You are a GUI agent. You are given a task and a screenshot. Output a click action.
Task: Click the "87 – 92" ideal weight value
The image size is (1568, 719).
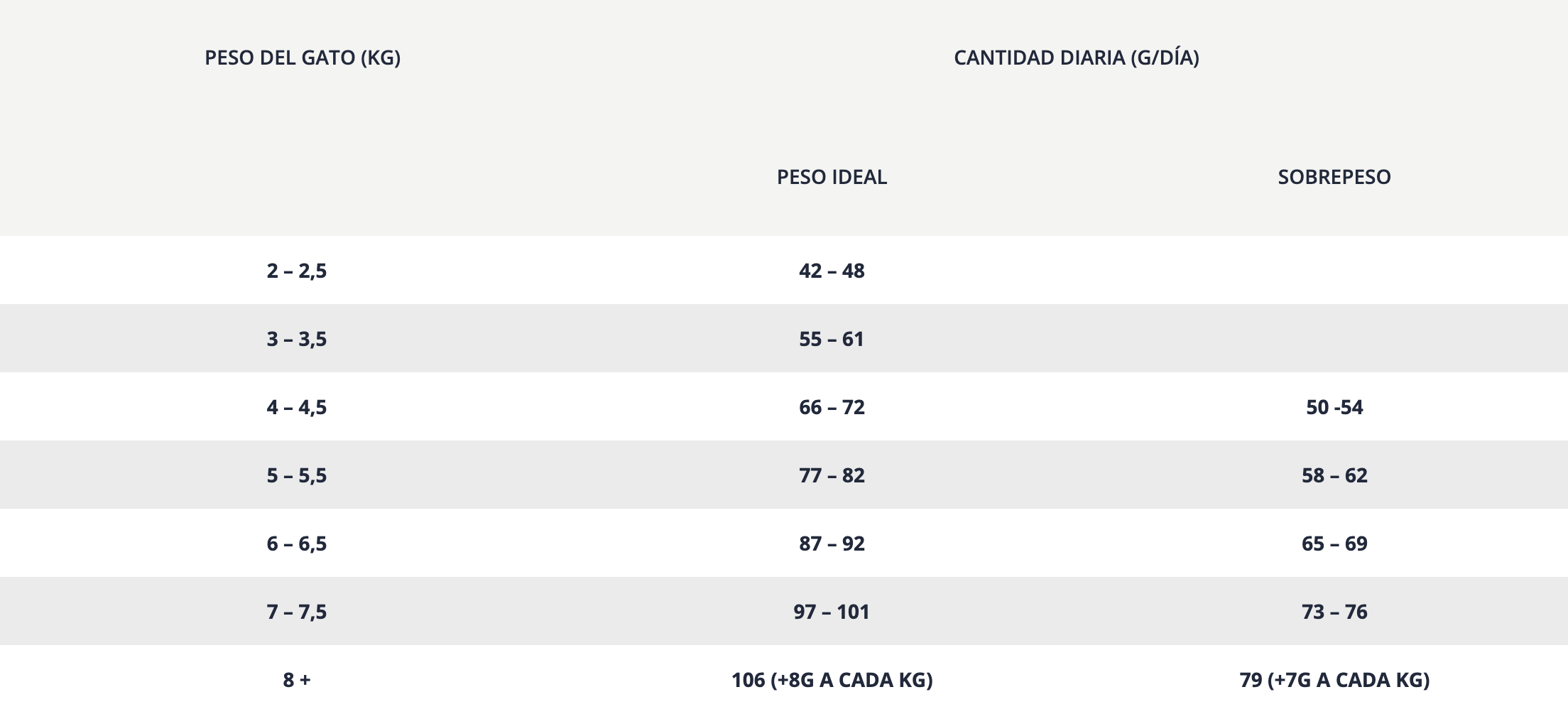pyautogui.click(x=832, y=544)
